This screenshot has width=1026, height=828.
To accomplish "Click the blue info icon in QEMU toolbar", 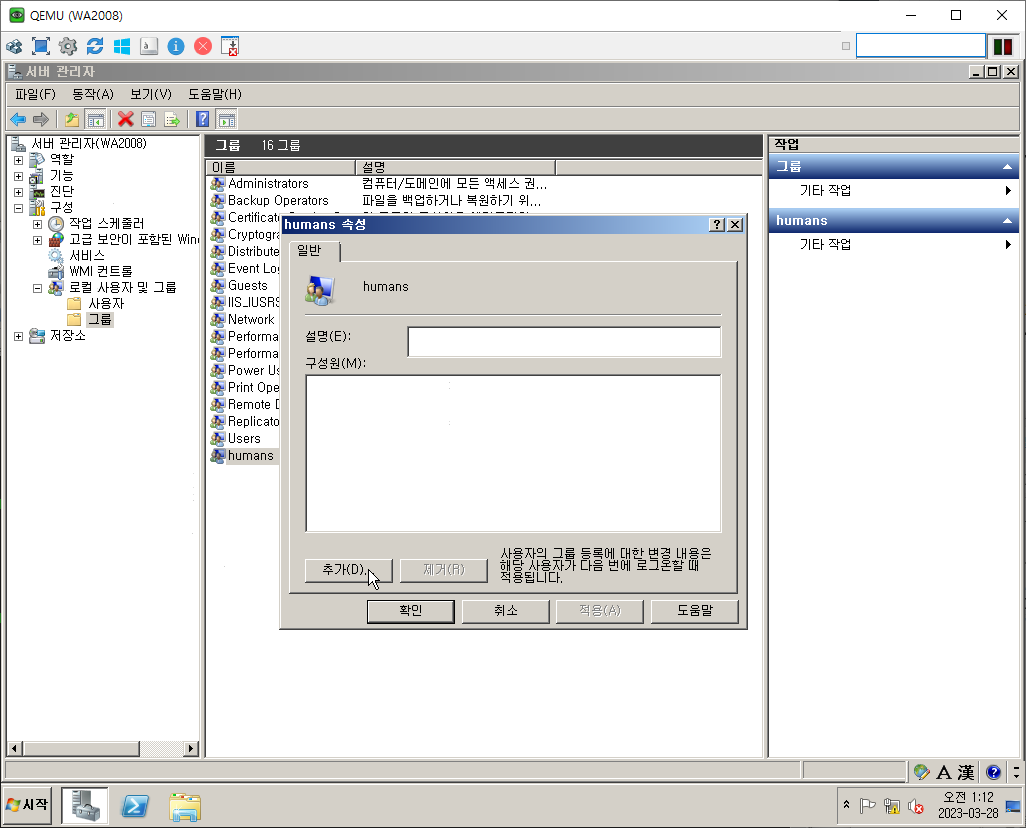I will (x=176, y=46).
